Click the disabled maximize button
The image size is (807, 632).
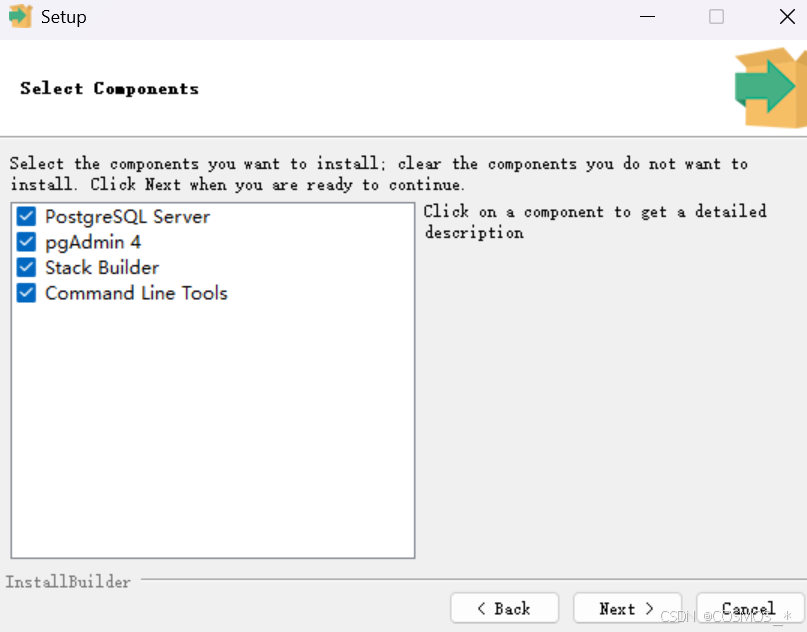[x=716, y=16]
